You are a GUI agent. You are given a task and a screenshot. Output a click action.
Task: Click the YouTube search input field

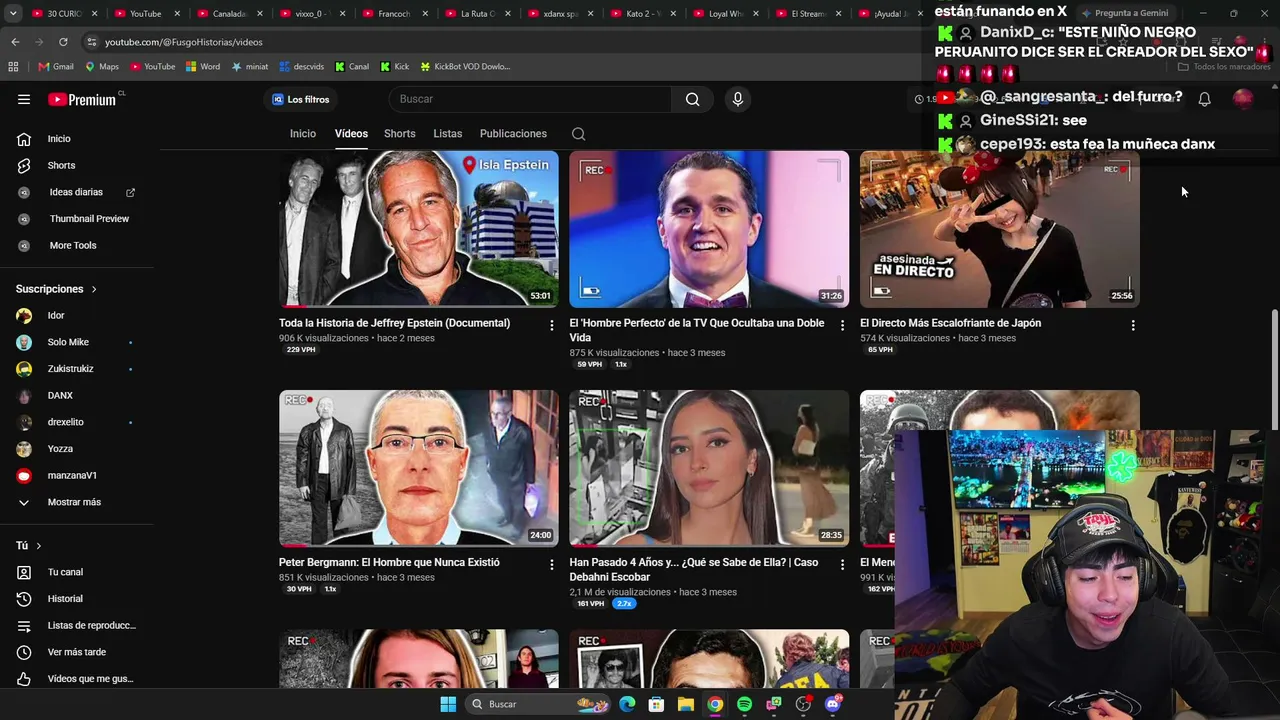tap(531, 99)
